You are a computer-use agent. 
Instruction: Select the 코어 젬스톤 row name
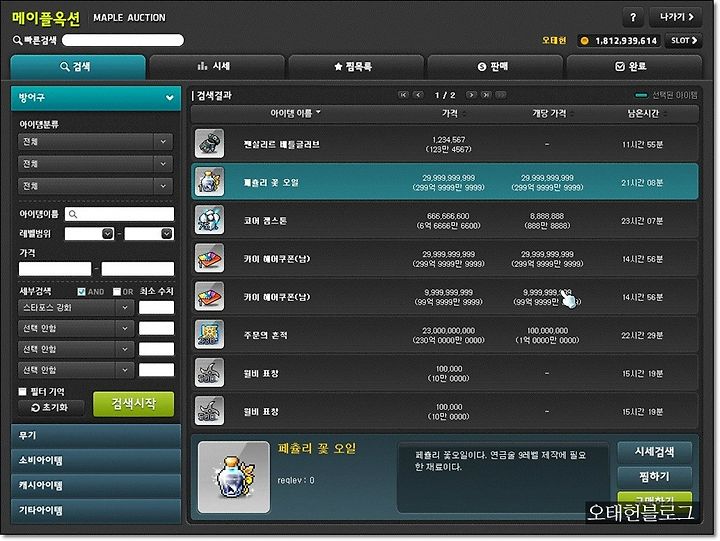click(x=265, y=221)
